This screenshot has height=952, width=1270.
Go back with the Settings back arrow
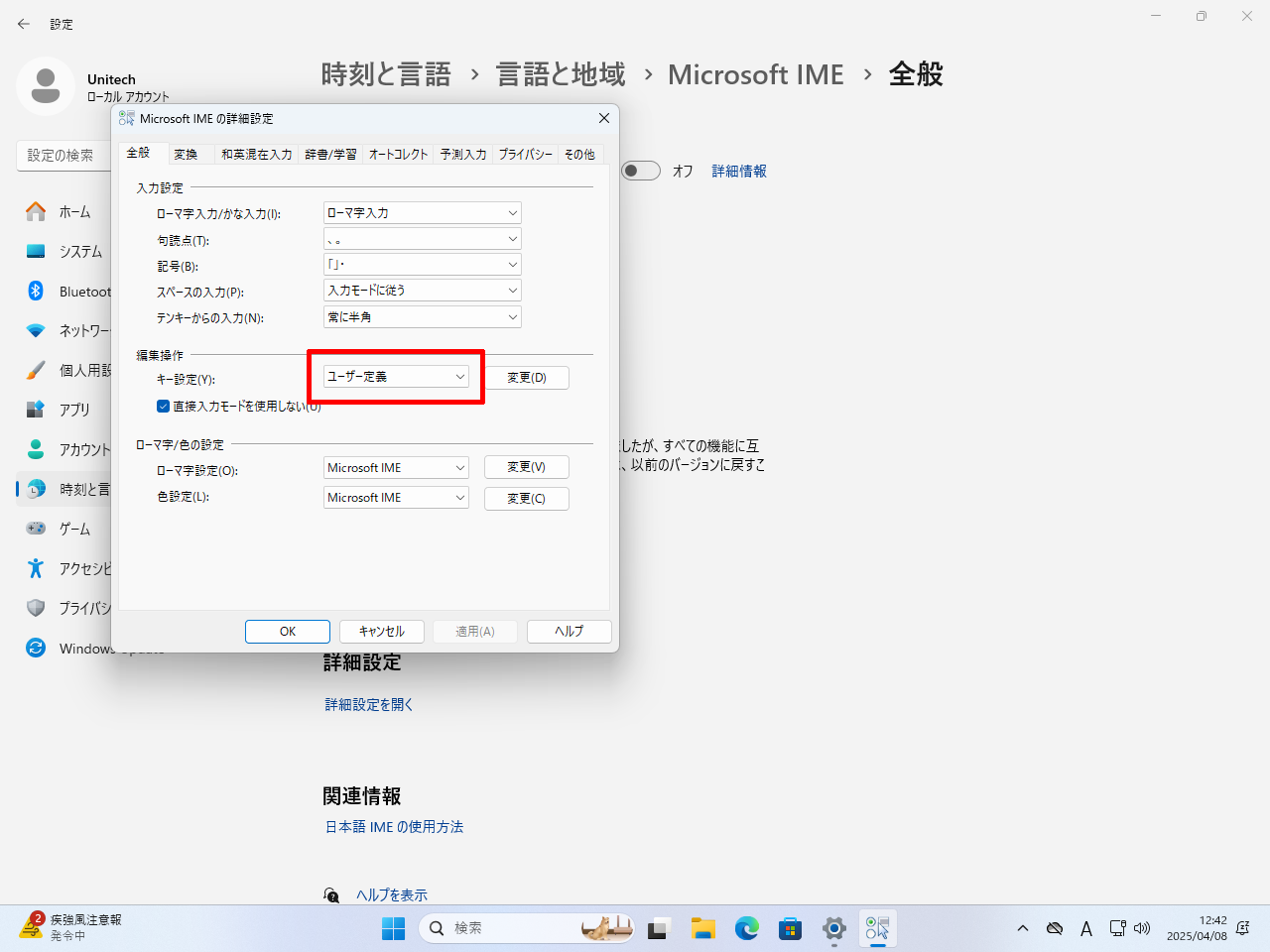24,24
